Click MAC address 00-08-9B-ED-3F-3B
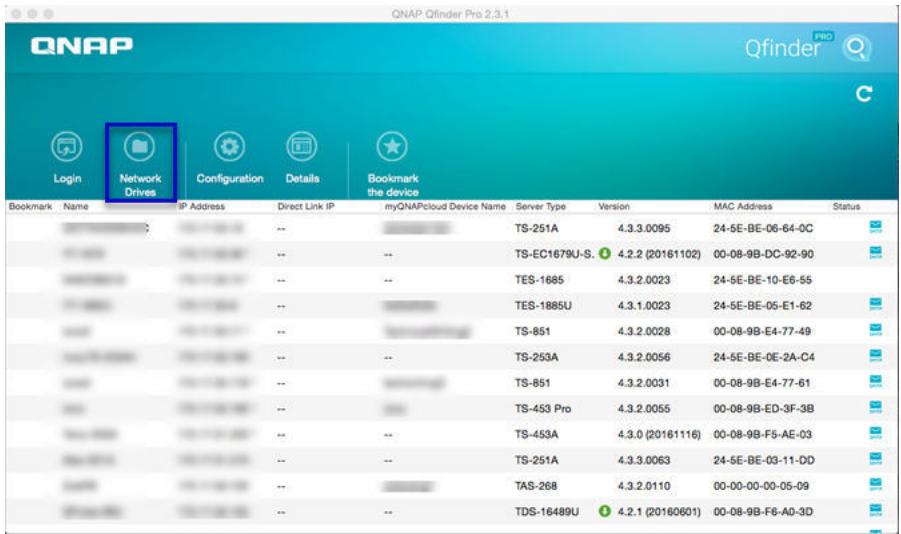 (x=764, y=409)
